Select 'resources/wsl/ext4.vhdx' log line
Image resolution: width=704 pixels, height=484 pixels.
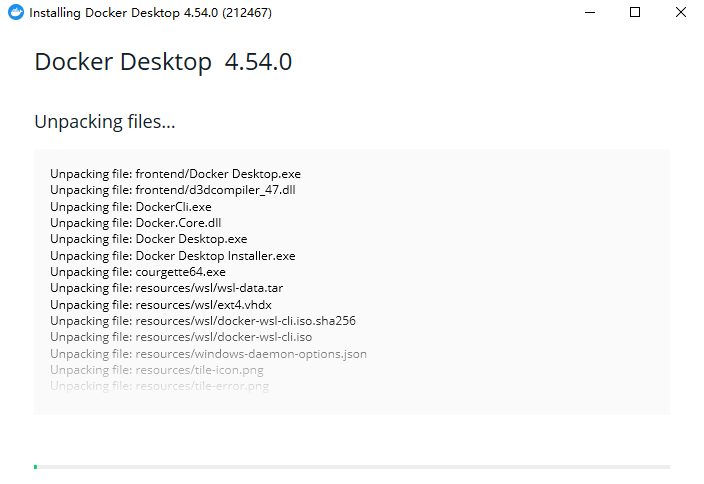point(161,305)
